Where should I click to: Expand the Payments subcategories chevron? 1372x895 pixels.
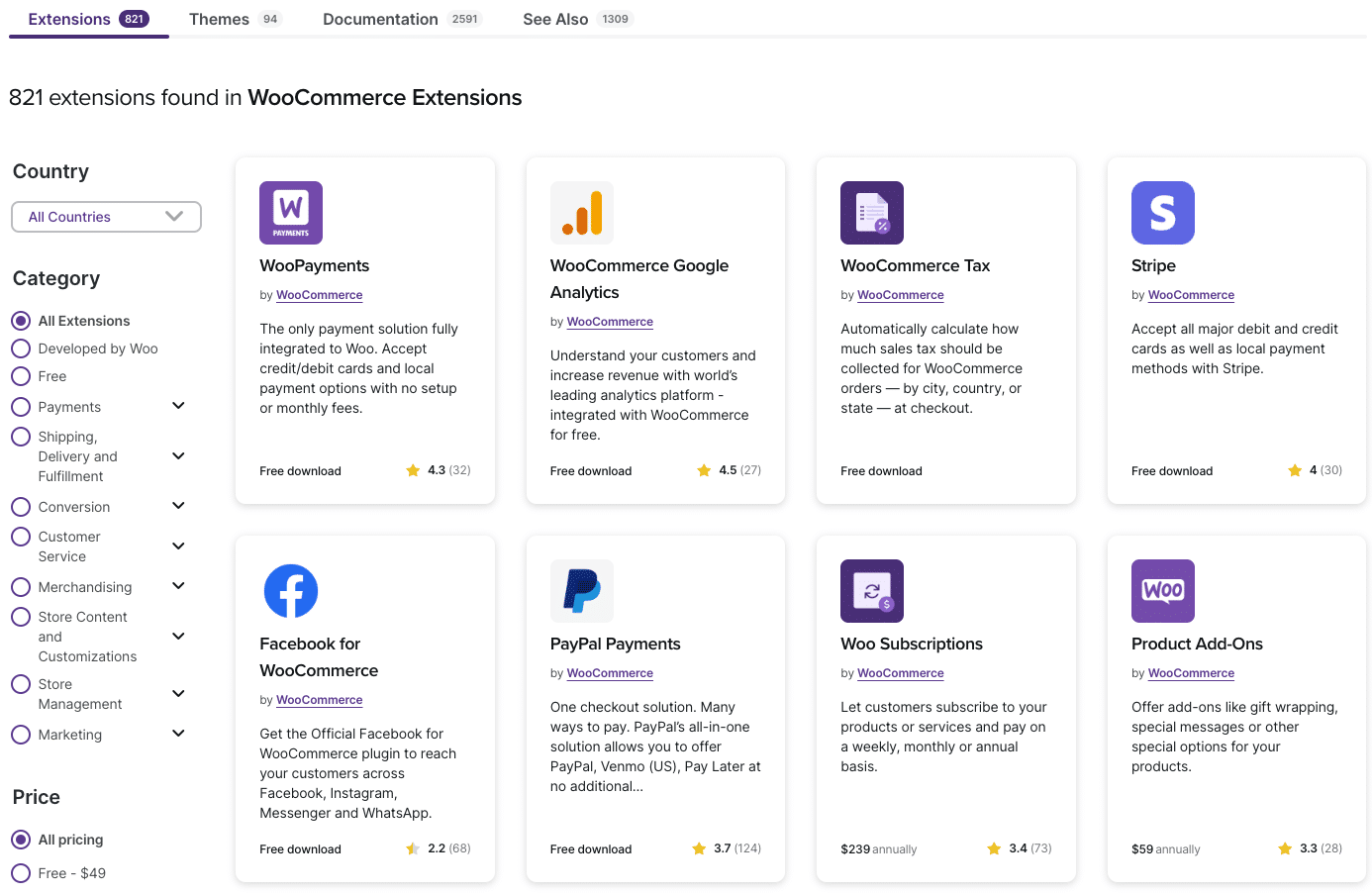pos(178,406)
